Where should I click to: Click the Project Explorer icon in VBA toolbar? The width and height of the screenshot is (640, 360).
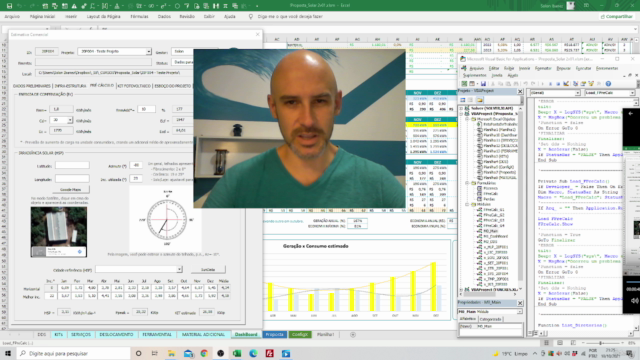576,84
